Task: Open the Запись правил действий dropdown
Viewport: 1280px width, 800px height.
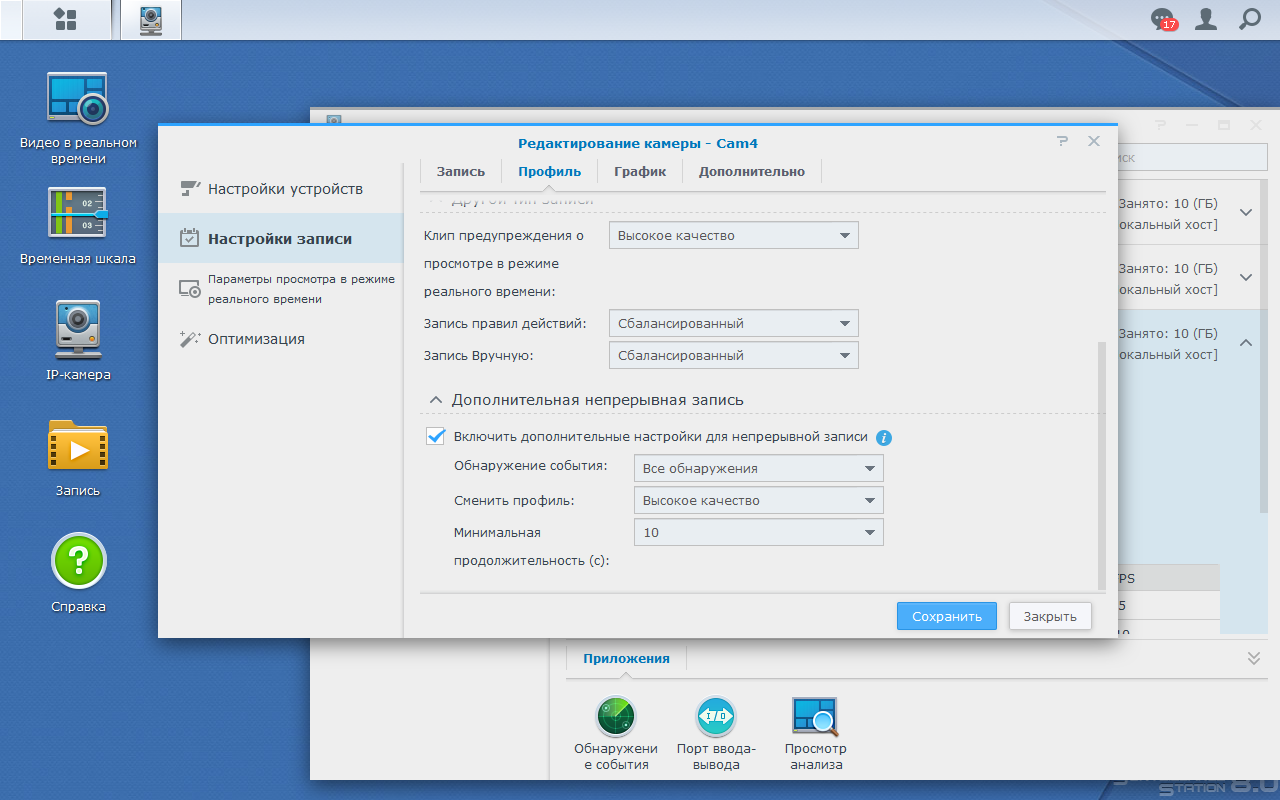Action: coord(734,324)
